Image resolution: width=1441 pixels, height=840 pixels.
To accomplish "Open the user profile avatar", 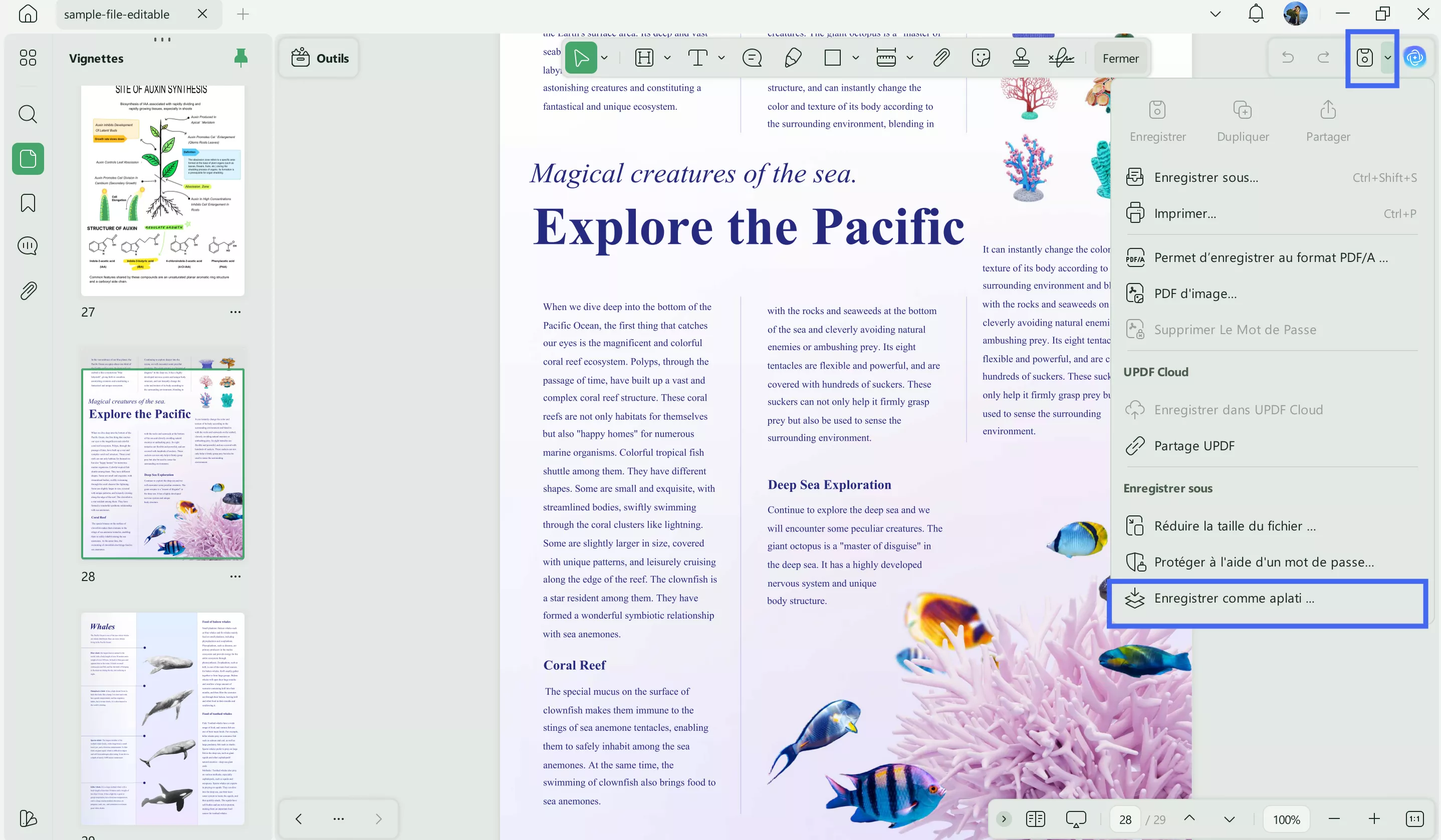I will (1295, 14).
